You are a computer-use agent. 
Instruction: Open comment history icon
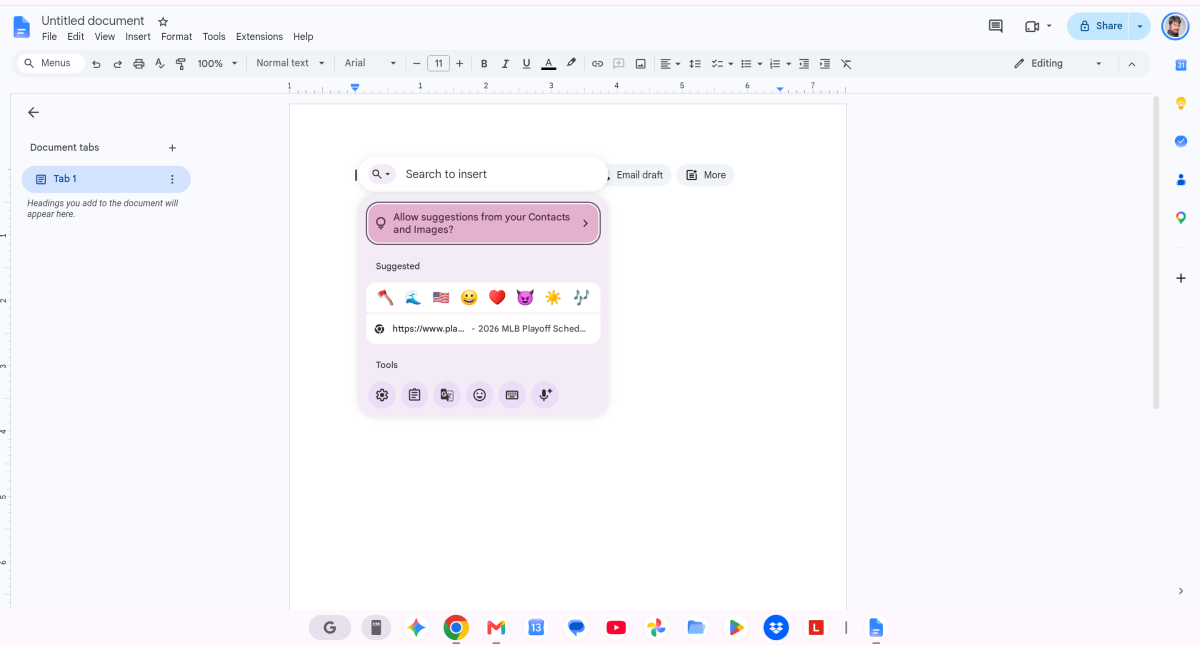coord(995,26)
